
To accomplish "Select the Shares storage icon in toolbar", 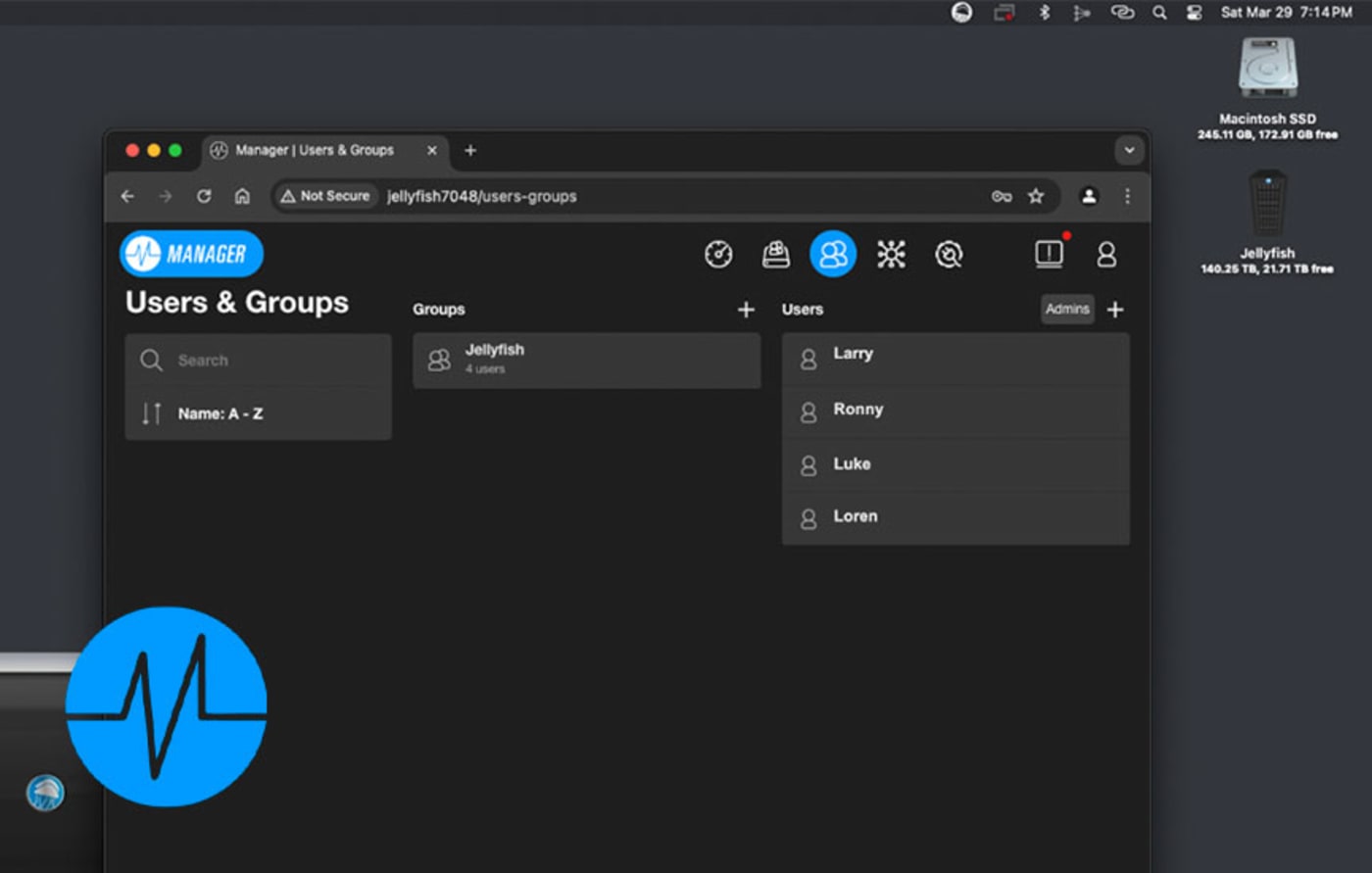I will (x=775, y=254).
